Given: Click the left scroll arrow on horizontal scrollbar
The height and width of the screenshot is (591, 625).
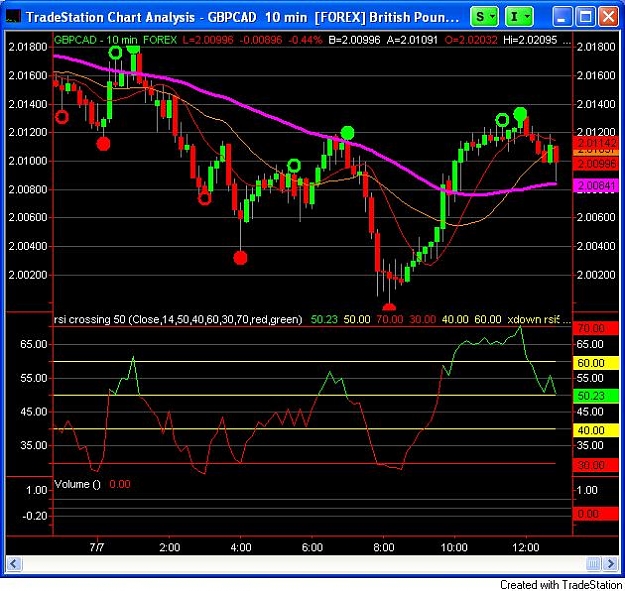Looking at the screenshot, I should 14,564.
